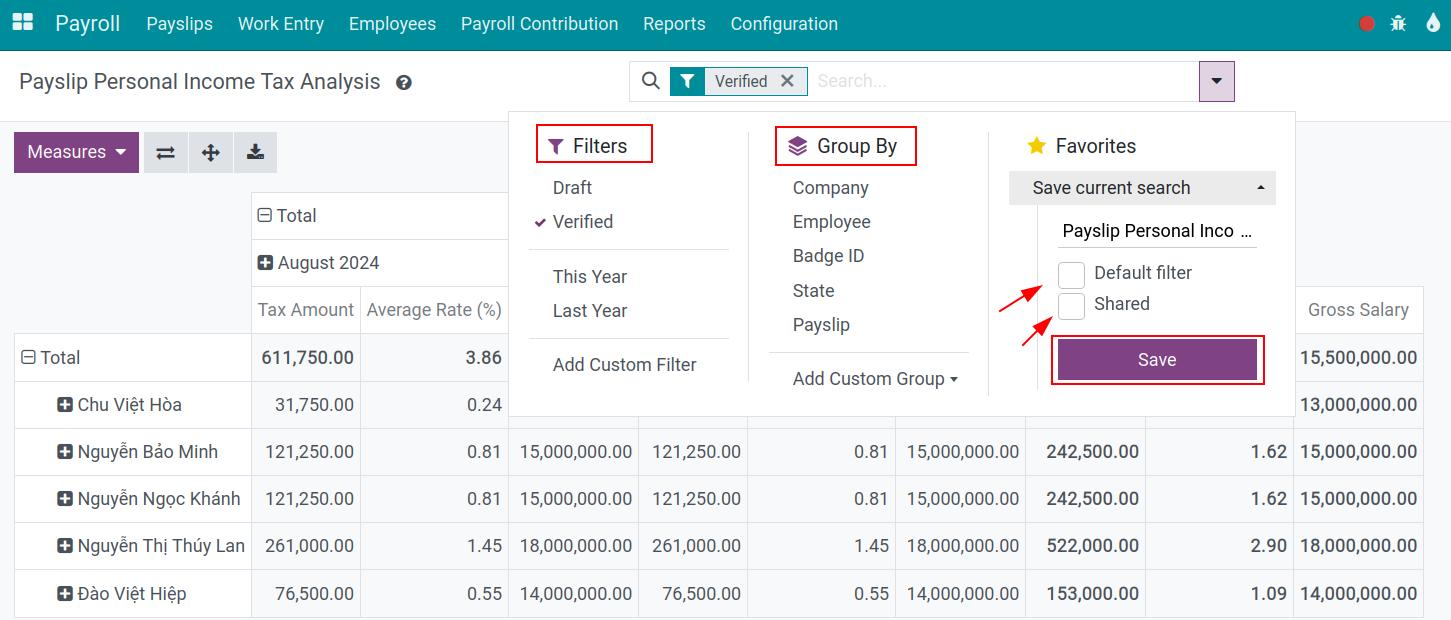
Task: Click the flip axis icon
Action: click(166, 153)
